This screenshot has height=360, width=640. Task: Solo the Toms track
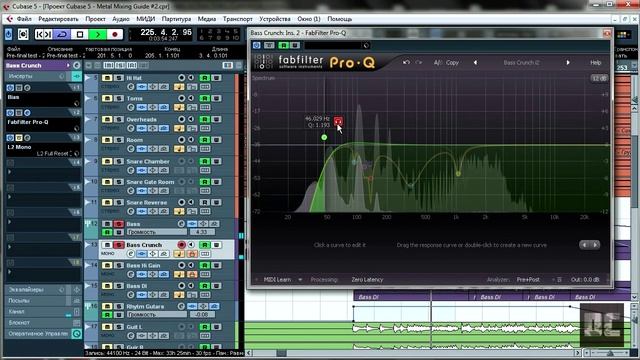118,98
